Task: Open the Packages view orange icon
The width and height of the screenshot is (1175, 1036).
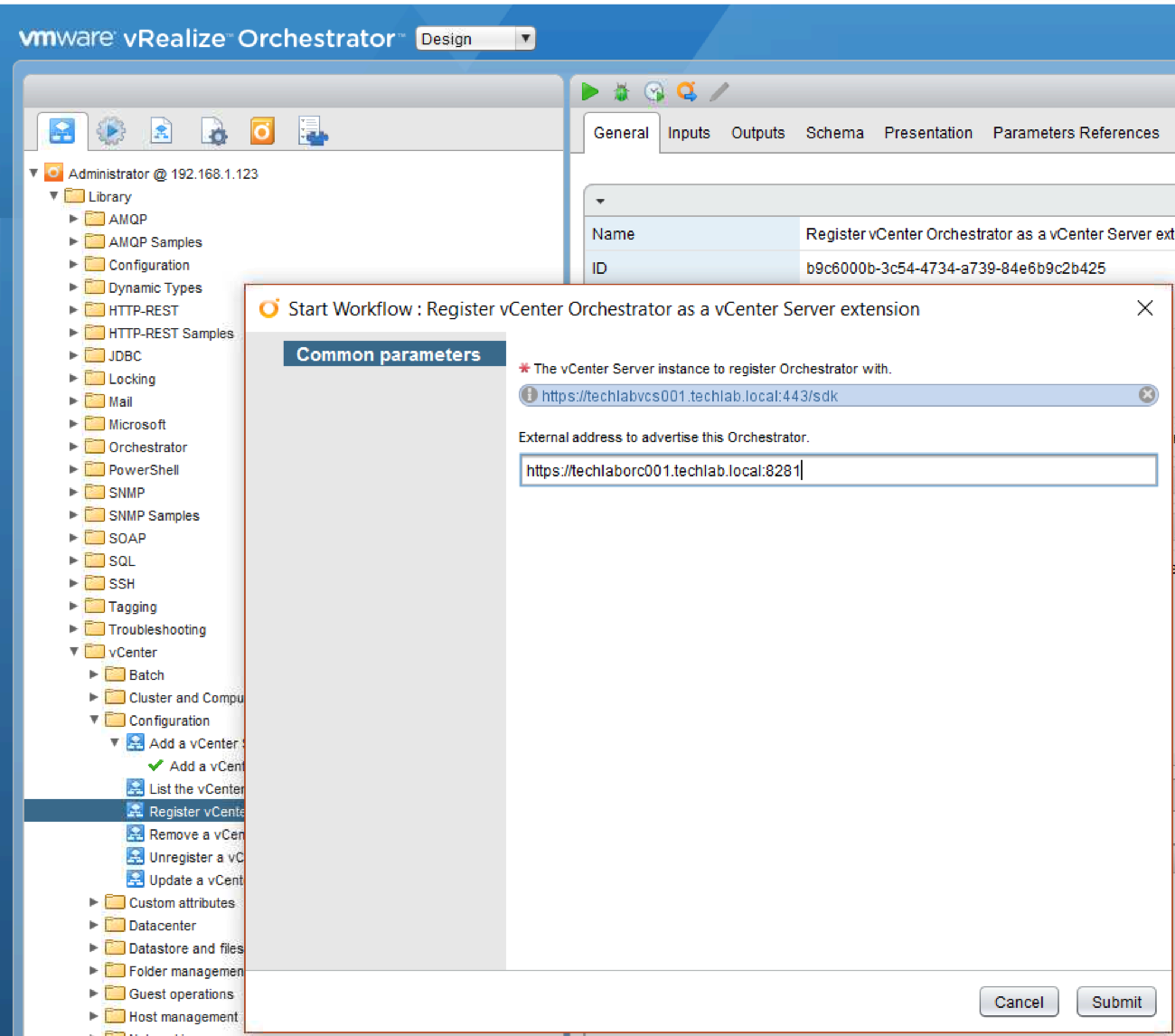Action: [x=262, y=131]
